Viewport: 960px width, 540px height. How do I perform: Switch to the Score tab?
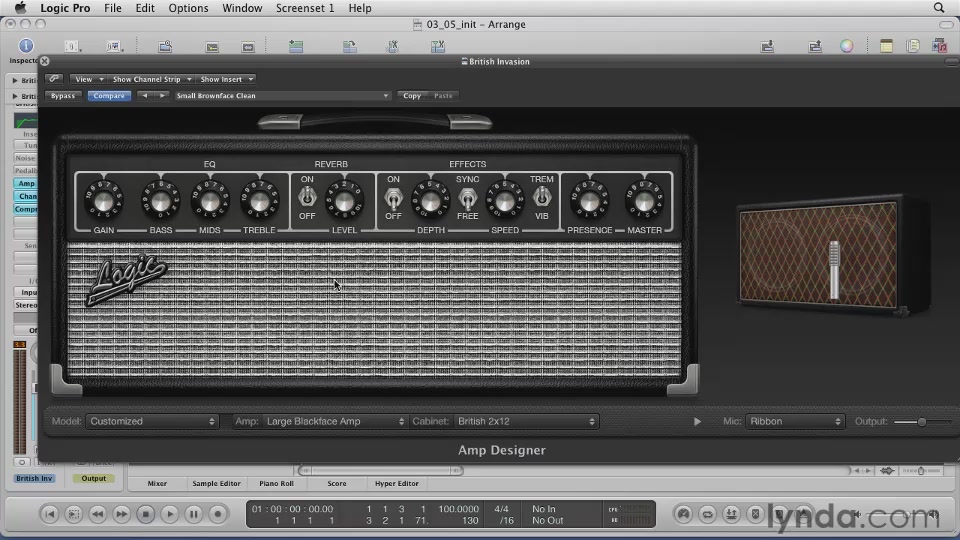pos(337,483)
